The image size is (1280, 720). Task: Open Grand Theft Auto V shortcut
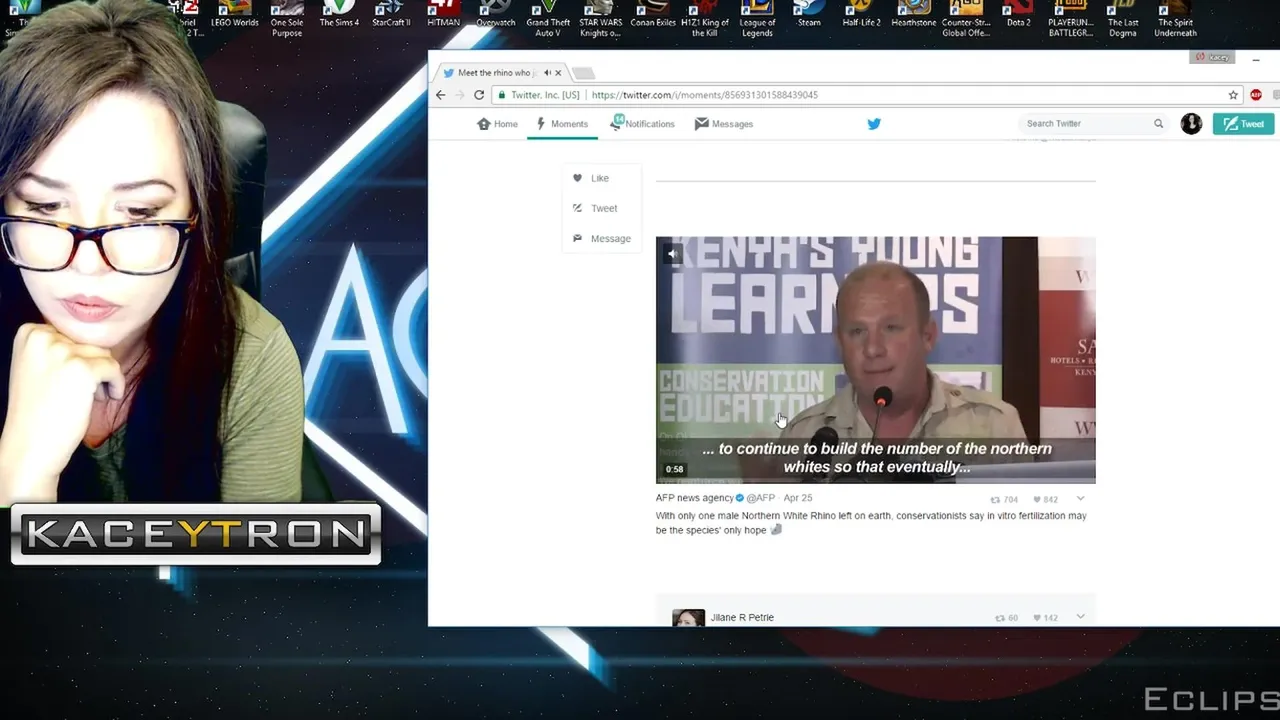[548, 18]
